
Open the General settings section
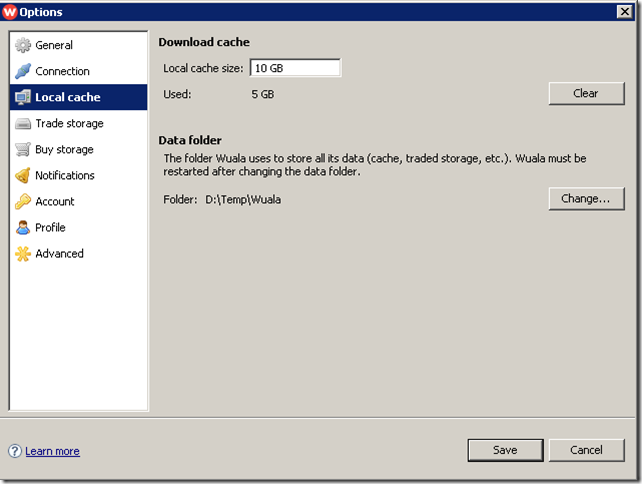pos(78,45)
